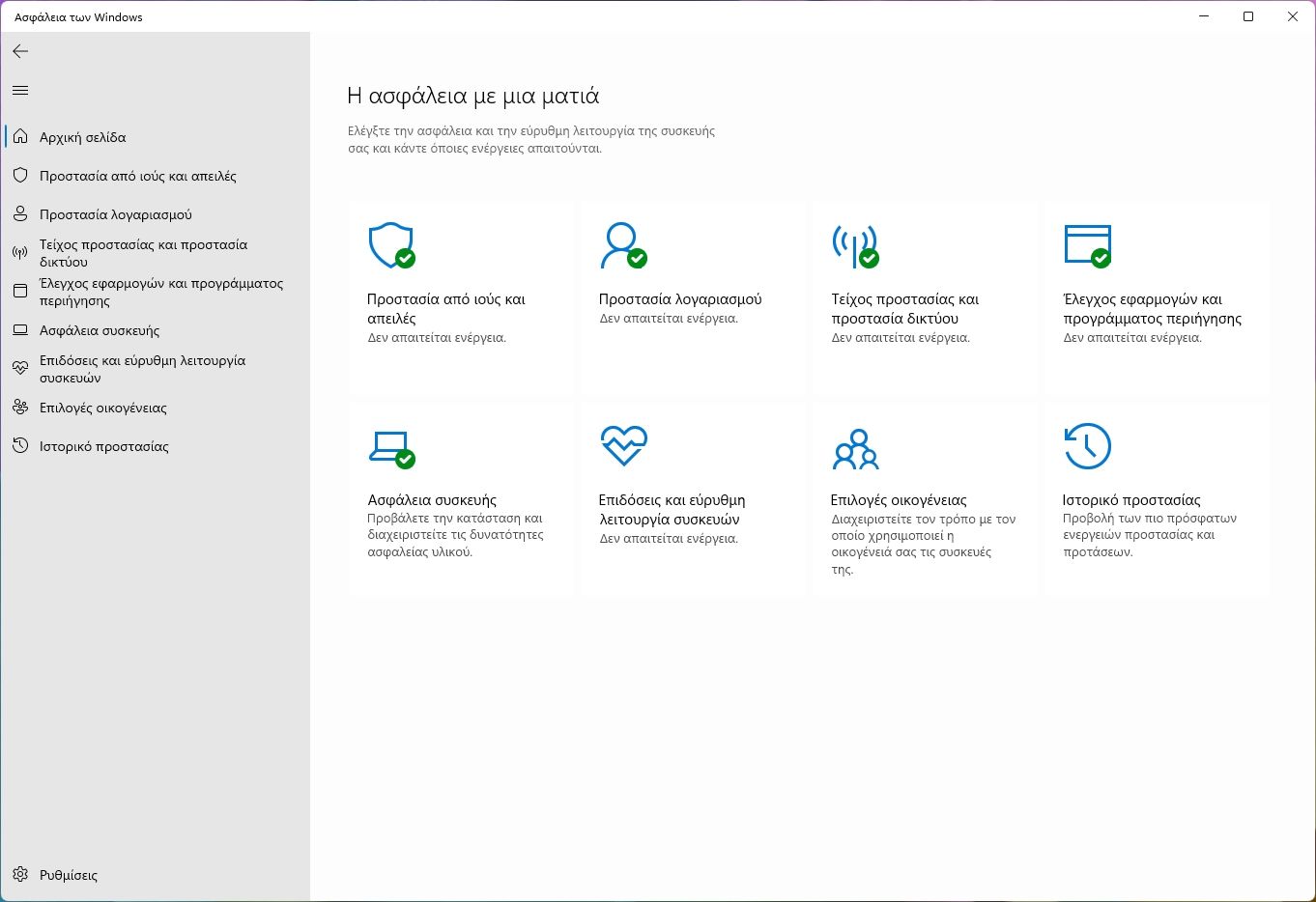Image resolution: width=1316 pixels, height=902 pixels.
Task: Select Ασφάλεια συσκευής in the sidebar
Action: (x=100, y=330)
